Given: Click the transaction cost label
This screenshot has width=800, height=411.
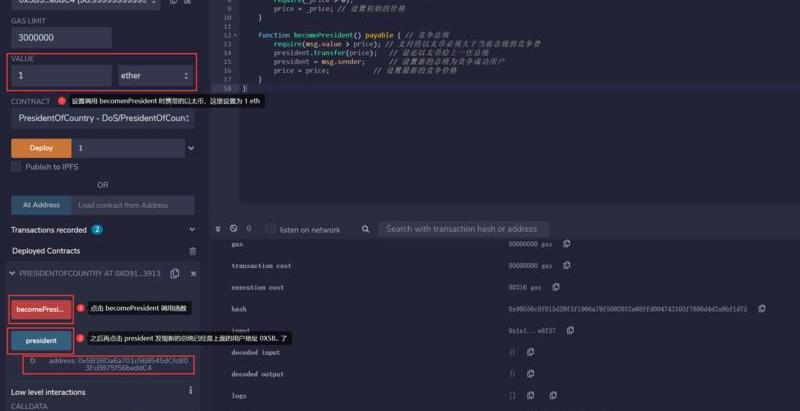Looking at the screenshot, I should tap(261, 266).
